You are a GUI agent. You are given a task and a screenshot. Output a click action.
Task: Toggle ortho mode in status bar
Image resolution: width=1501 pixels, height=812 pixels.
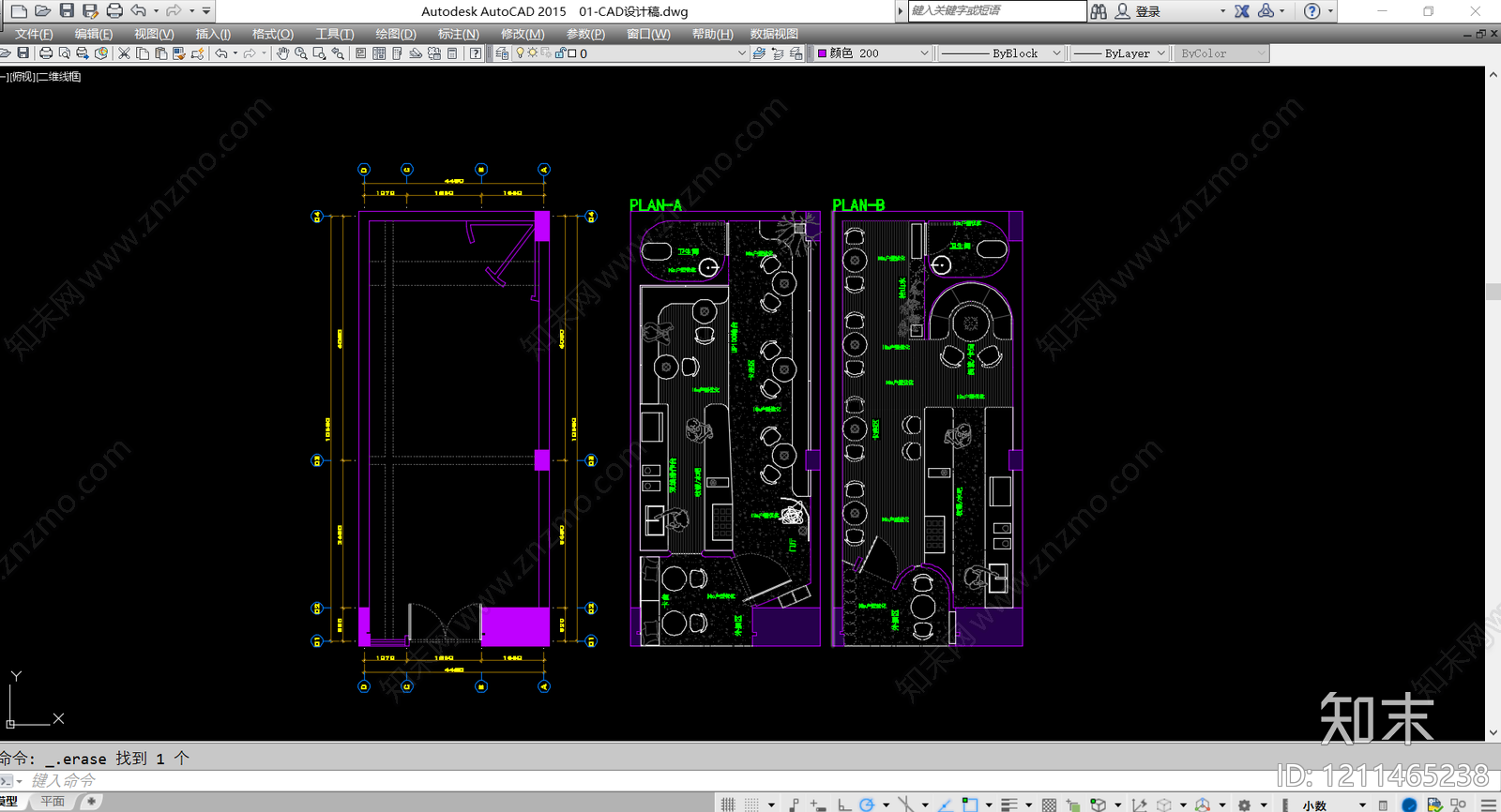click(843, 804)
